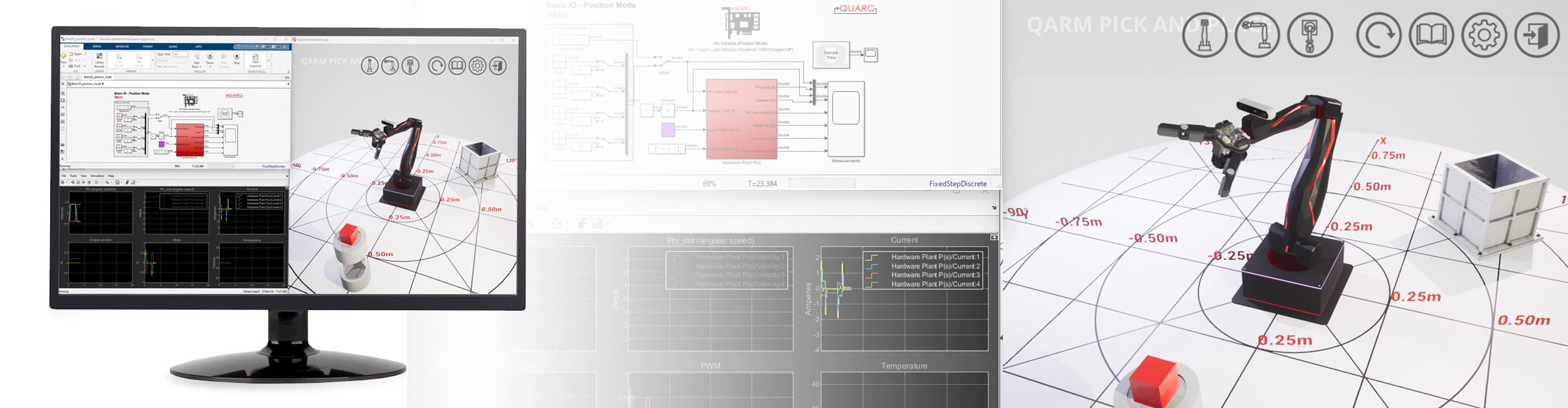Click the 69% zoom level in status bar
1568x408 pixels.
point(709,184)
